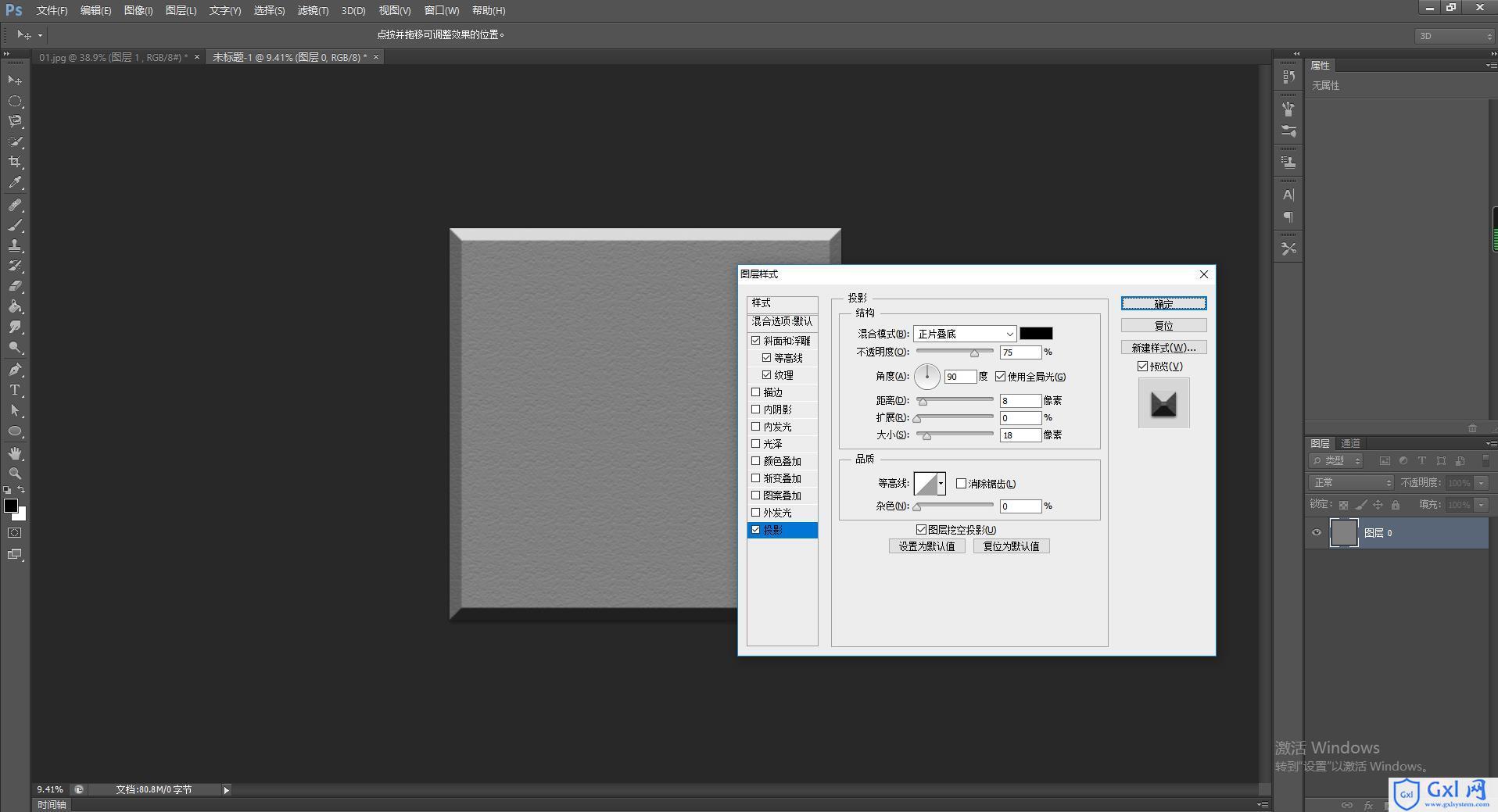
Task: Expand status bar info arrow
Action: (x=226, y=790)
